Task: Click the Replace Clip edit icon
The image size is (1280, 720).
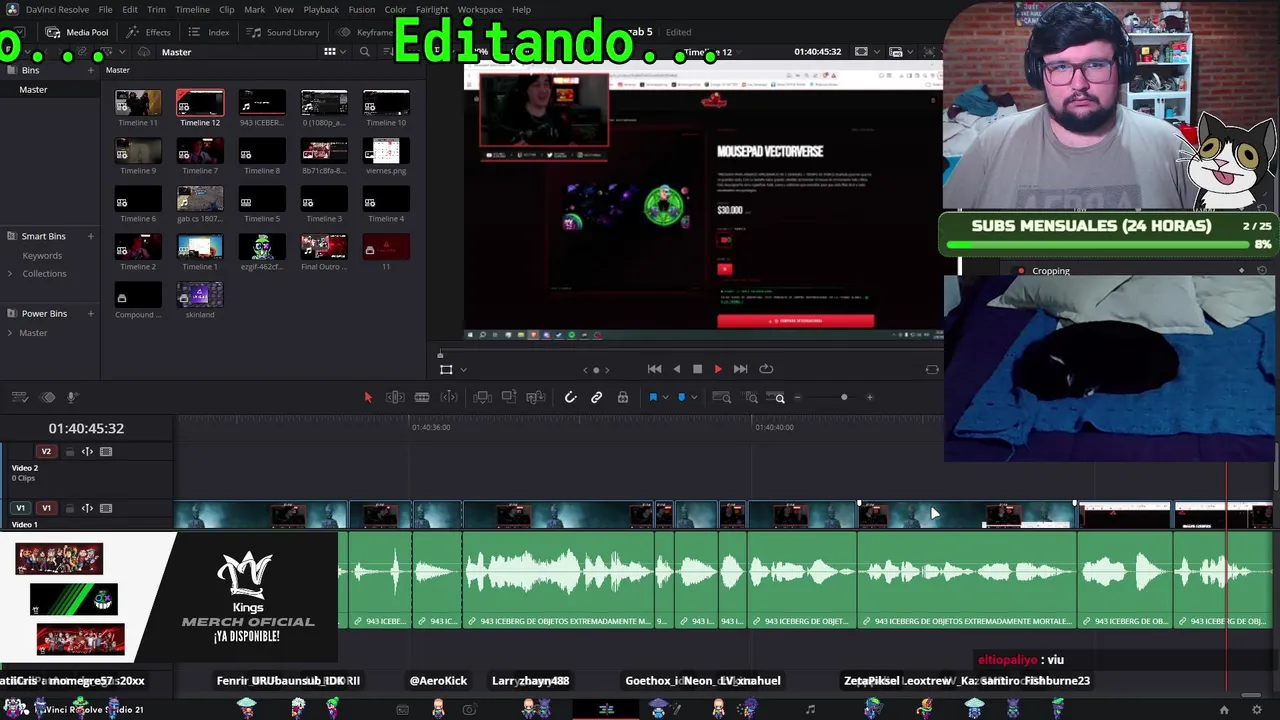Action: [536, 398]
